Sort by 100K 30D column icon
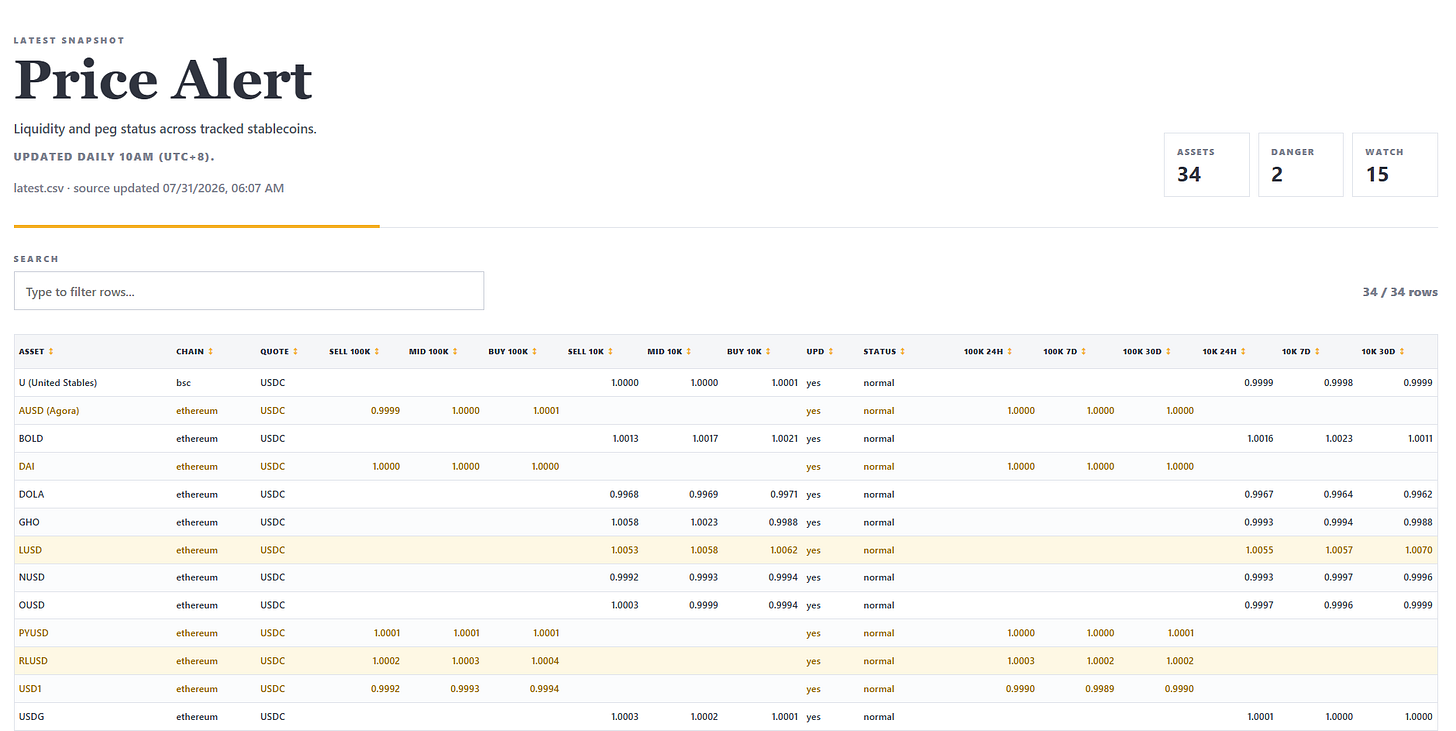 [x=1169, y=352]
